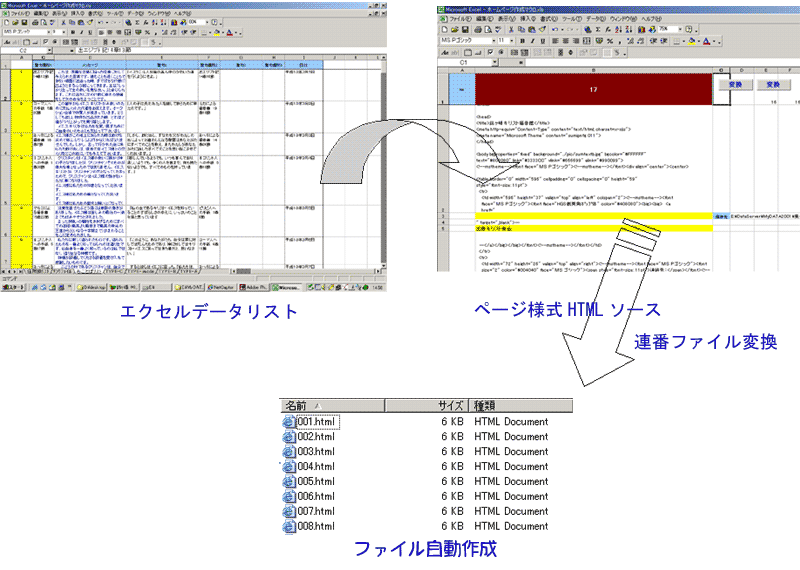This screenshot has width=800, height=570.
Task: Click Paste icon in right Excel window
Action: click(532, 29)
